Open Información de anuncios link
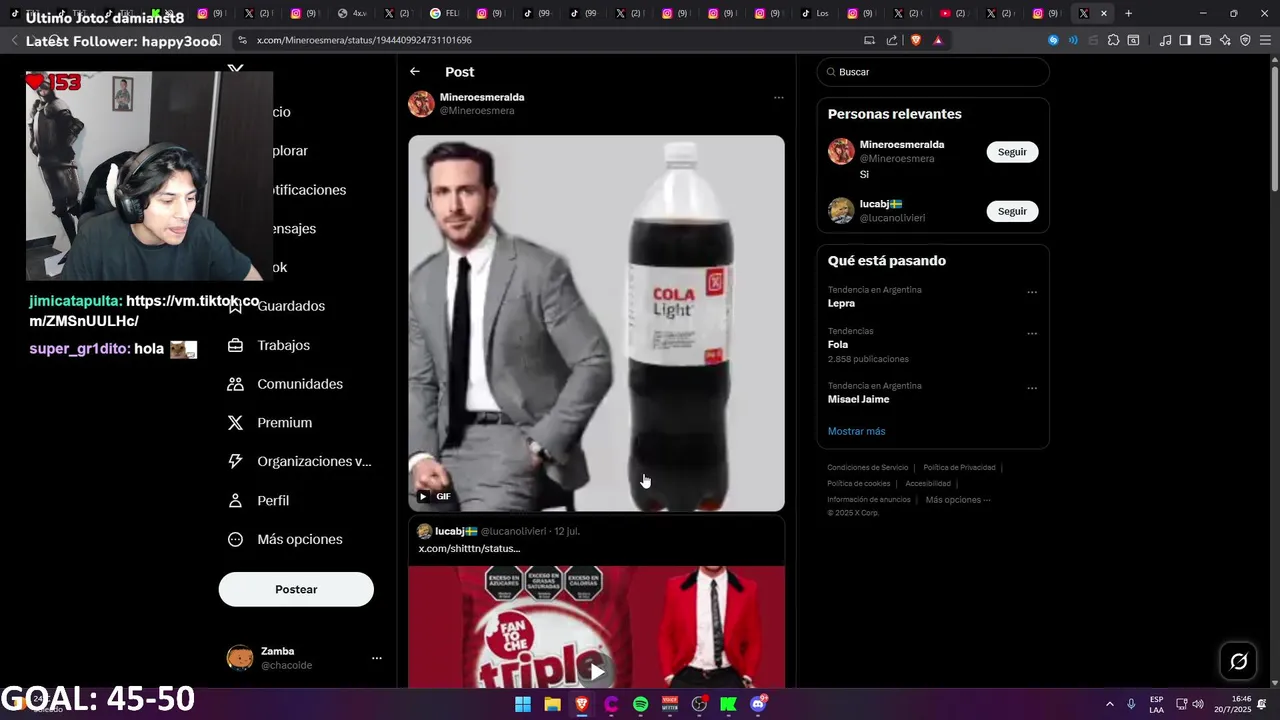This screenshot has height=720, width=1280. (868, 500)
